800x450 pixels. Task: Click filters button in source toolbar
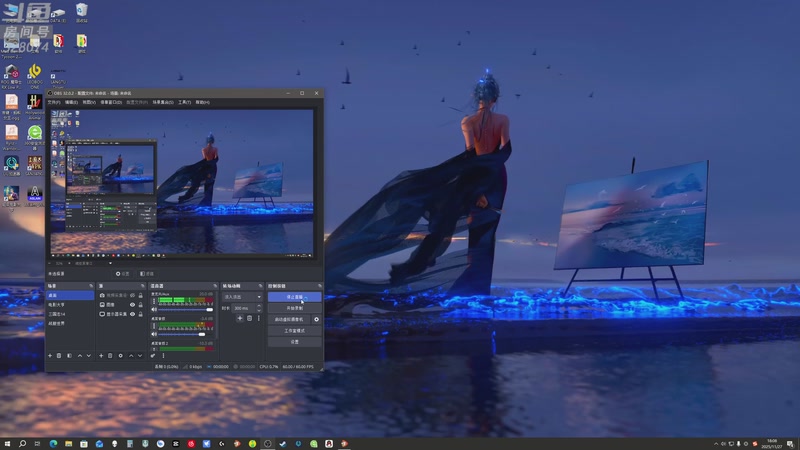[x=147, y=274]
